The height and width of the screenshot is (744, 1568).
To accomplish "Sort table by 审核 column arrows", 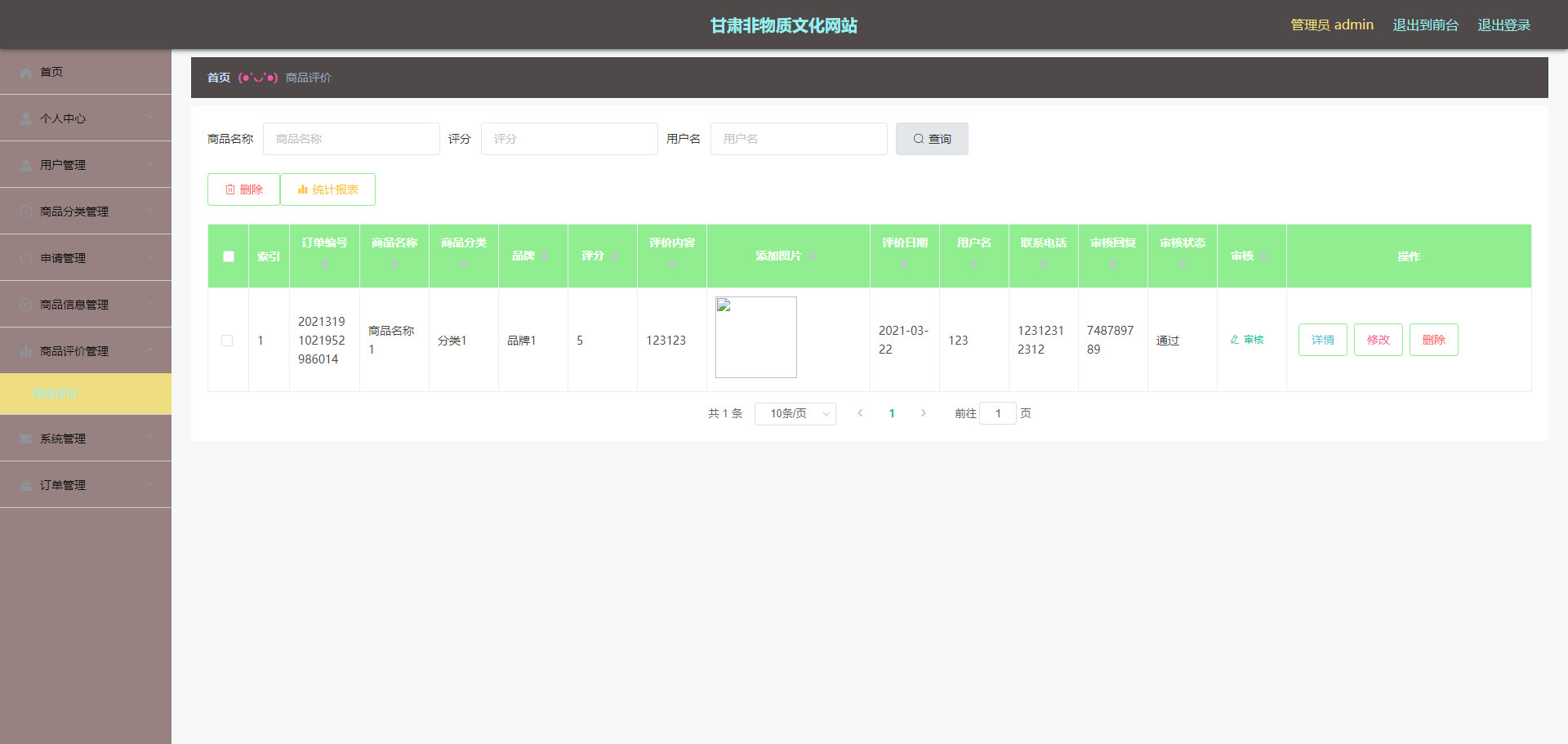I will (1263, 256).
